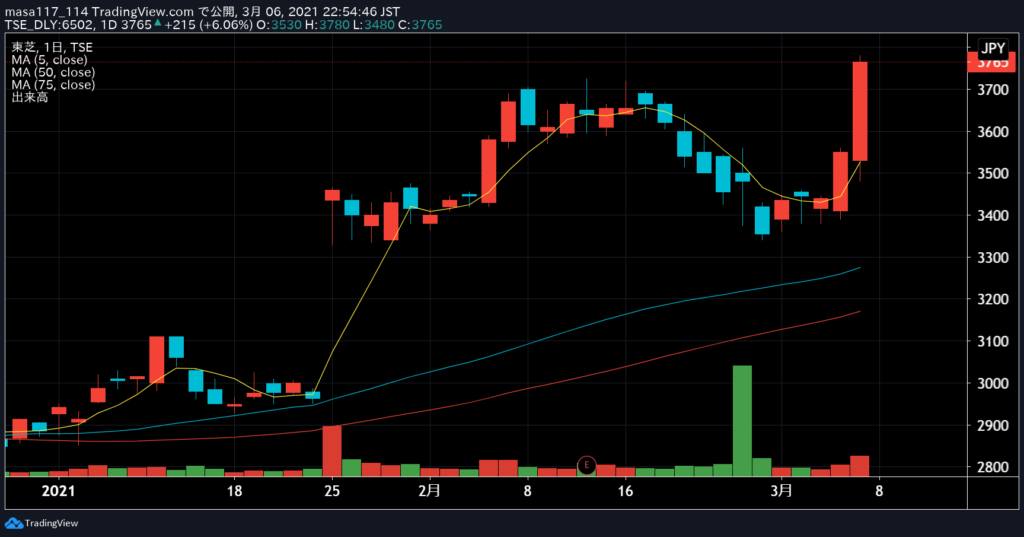Click the earnings 'E' marker on the time axis
The image size is (1024, 537).
tap(586, 465)
